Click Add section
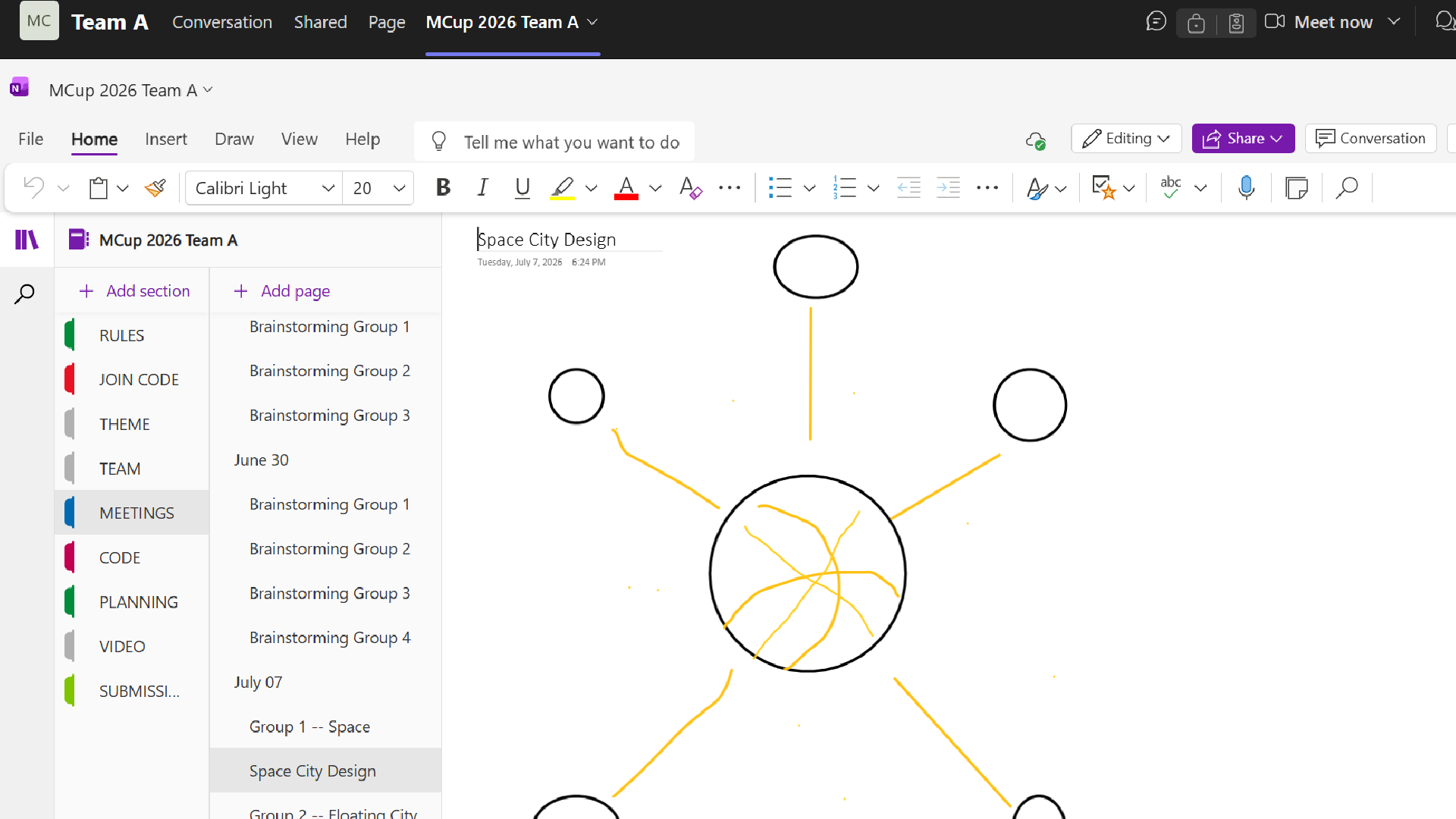Viewport: 1456px width, 819px height. (x=134, y=291)
